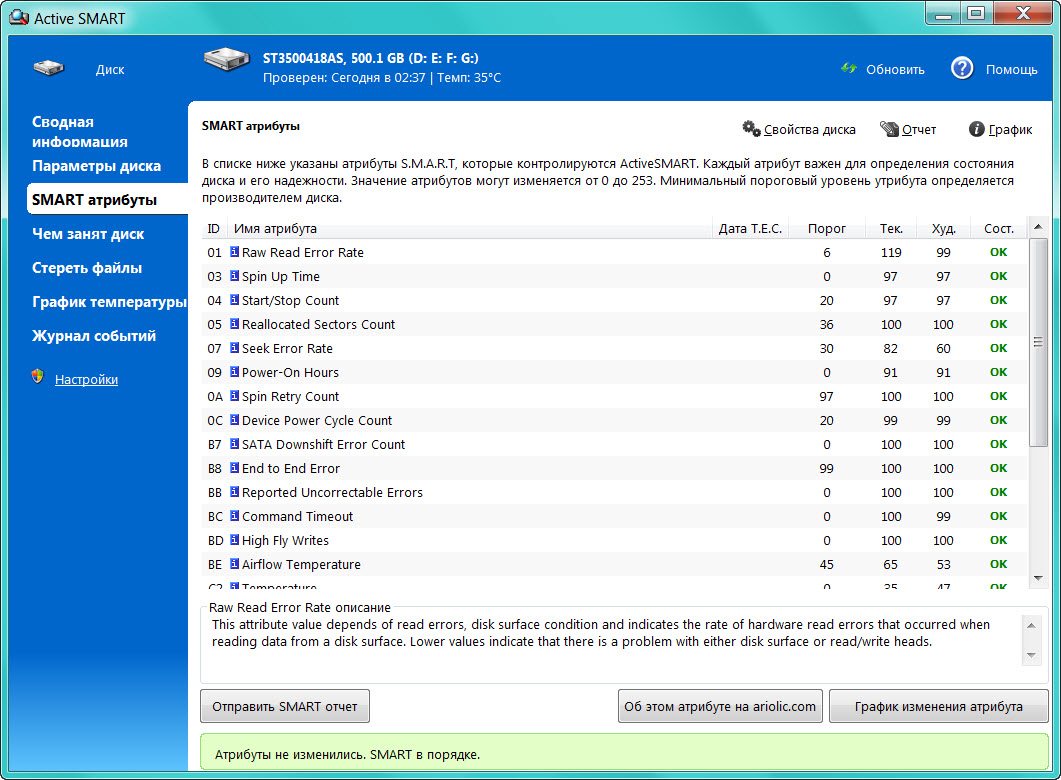The height and width of the screenshot is (780, 1061).
Task: Click Обновить to refresh data
Action: point(895,69)
